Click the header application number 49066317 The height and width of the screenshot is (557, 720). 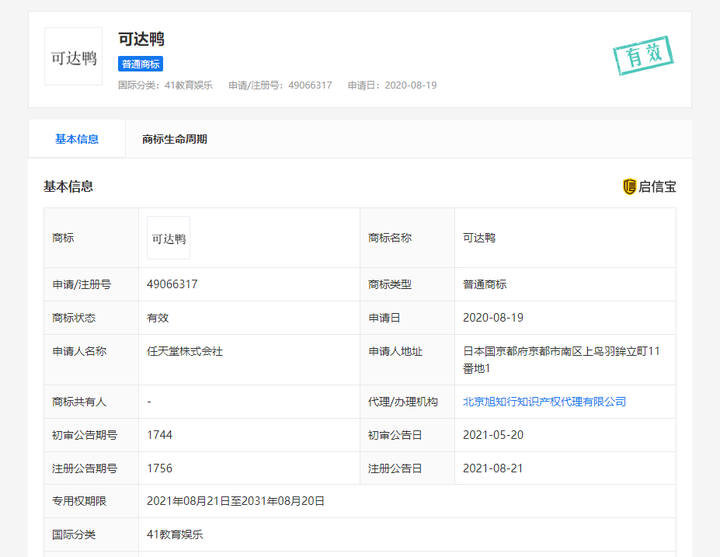click(310, 85)
